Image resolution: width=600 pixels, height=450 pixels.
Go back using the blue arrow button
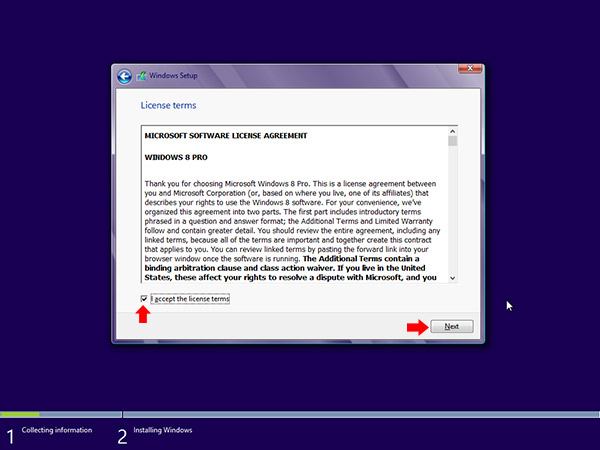(x=124, y=76)
